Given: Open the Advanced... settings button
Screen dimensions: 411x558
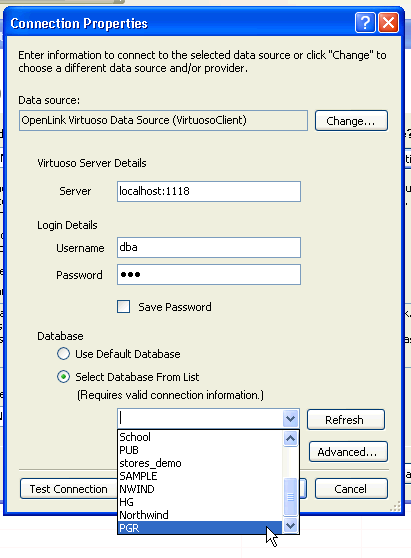Looking at the screenshot, I should (x=348, y=452).
